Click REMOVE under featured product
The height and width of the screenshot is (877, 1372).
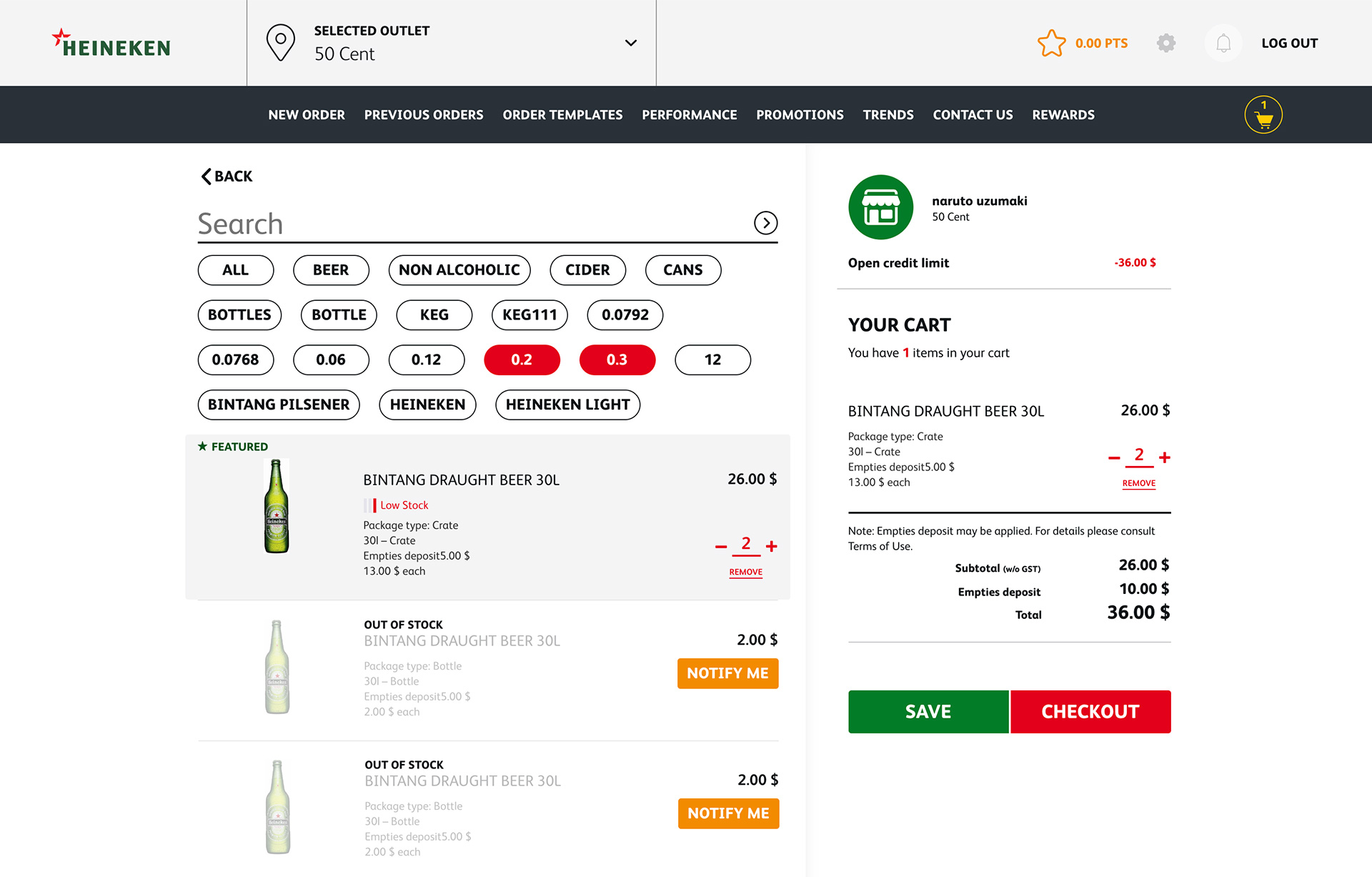tap(746, 573)
